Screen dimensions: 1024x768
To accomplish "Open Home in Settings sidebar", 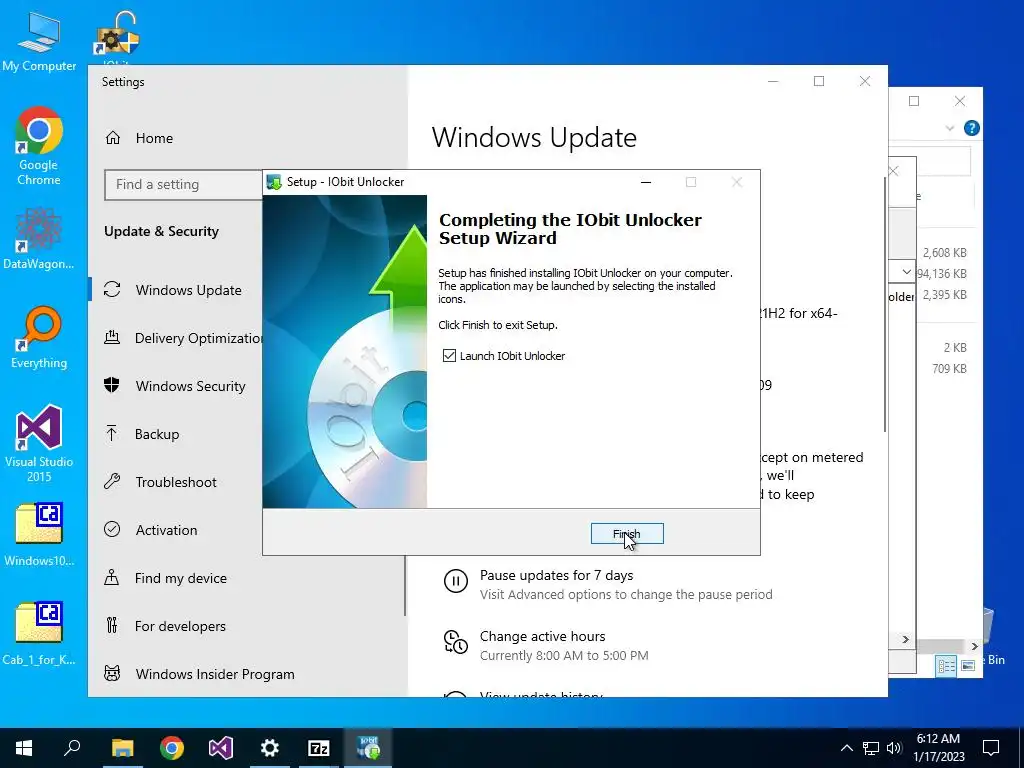I will pos(154,138).
